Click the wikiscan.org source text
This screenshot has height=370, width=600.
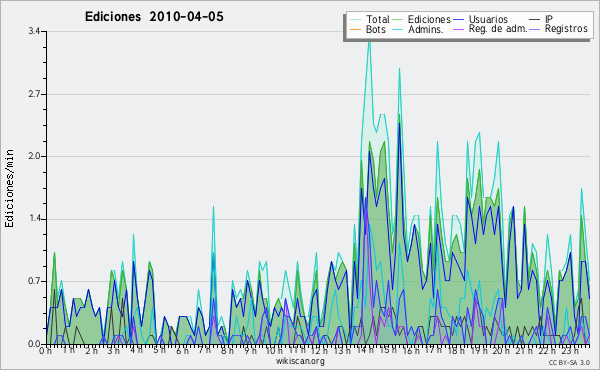coord(300,361)
